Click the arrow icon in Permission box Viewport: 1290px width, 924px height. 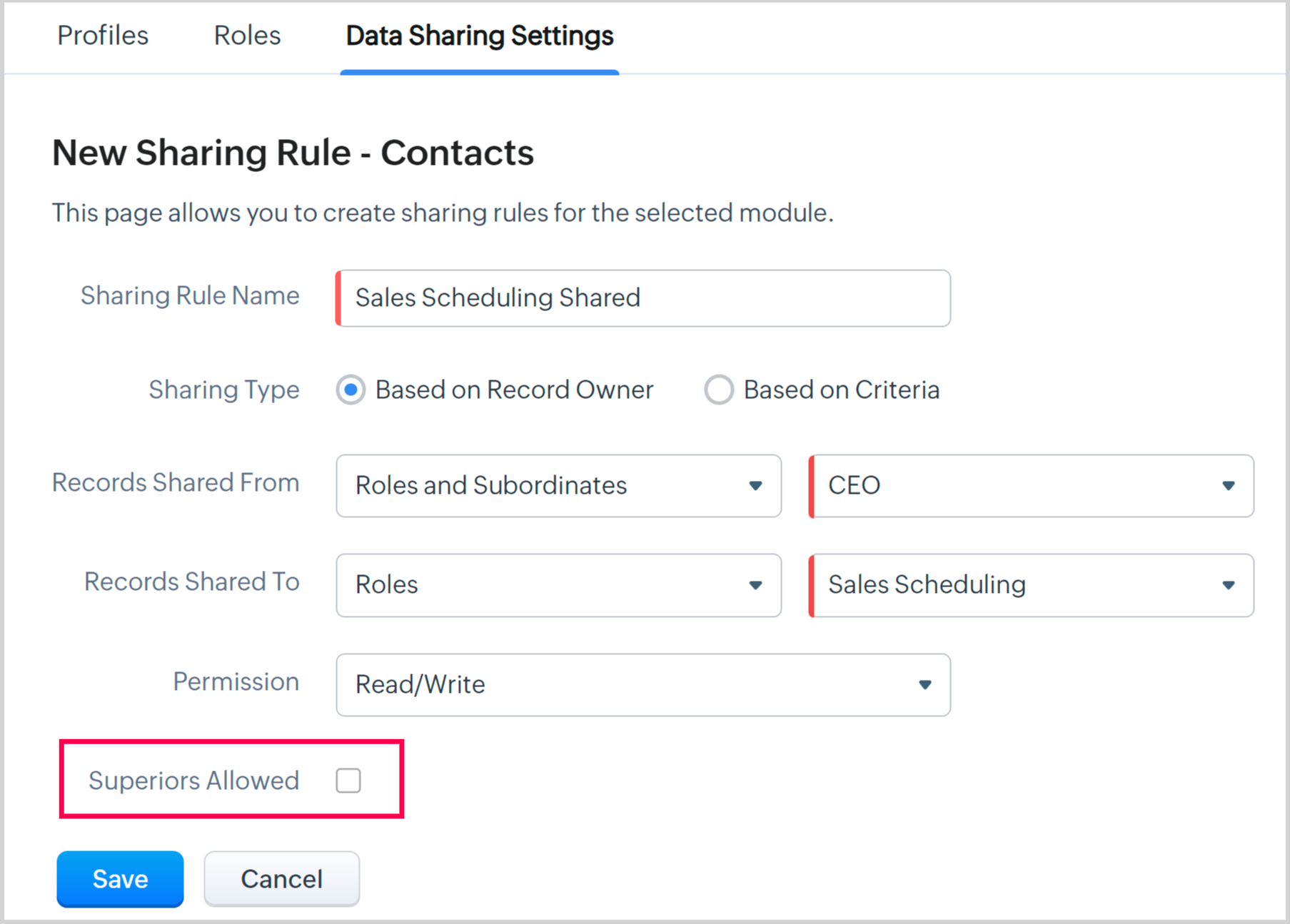click(924, 685)
